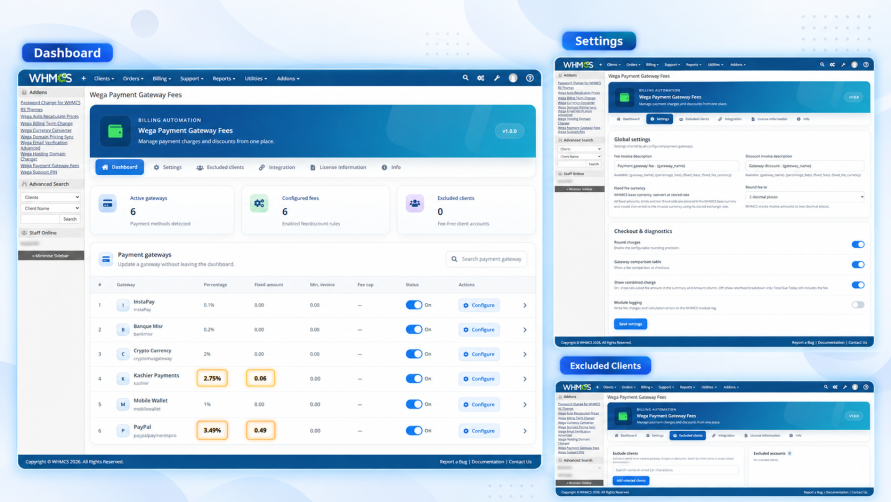Click the highlighted 2.75% Kashier percentage

(x=212, y=379)
